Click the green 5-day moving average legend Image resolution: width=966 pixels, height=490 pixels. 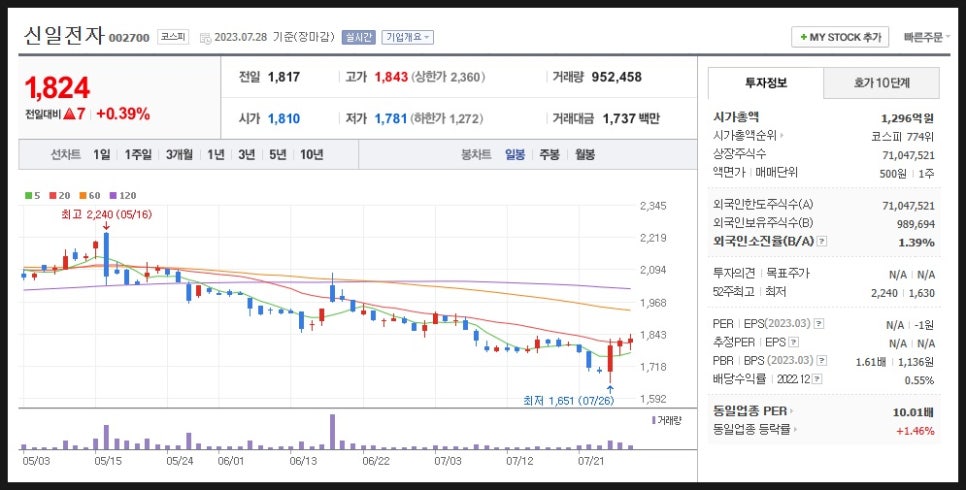coord(33,195)
